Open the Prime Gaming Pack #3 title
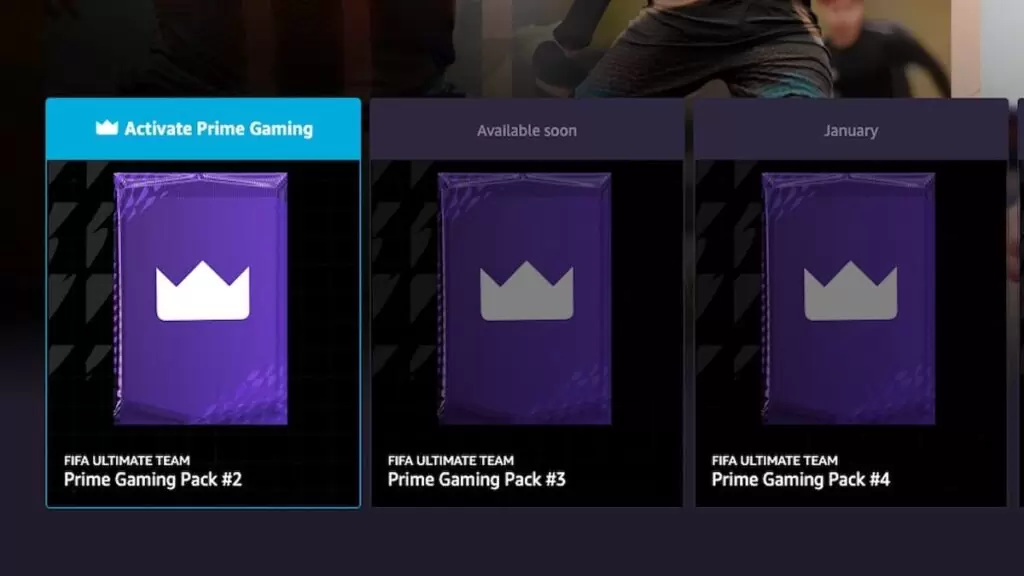This screenshot has width=1024, height=576. (x=477, y=480)
